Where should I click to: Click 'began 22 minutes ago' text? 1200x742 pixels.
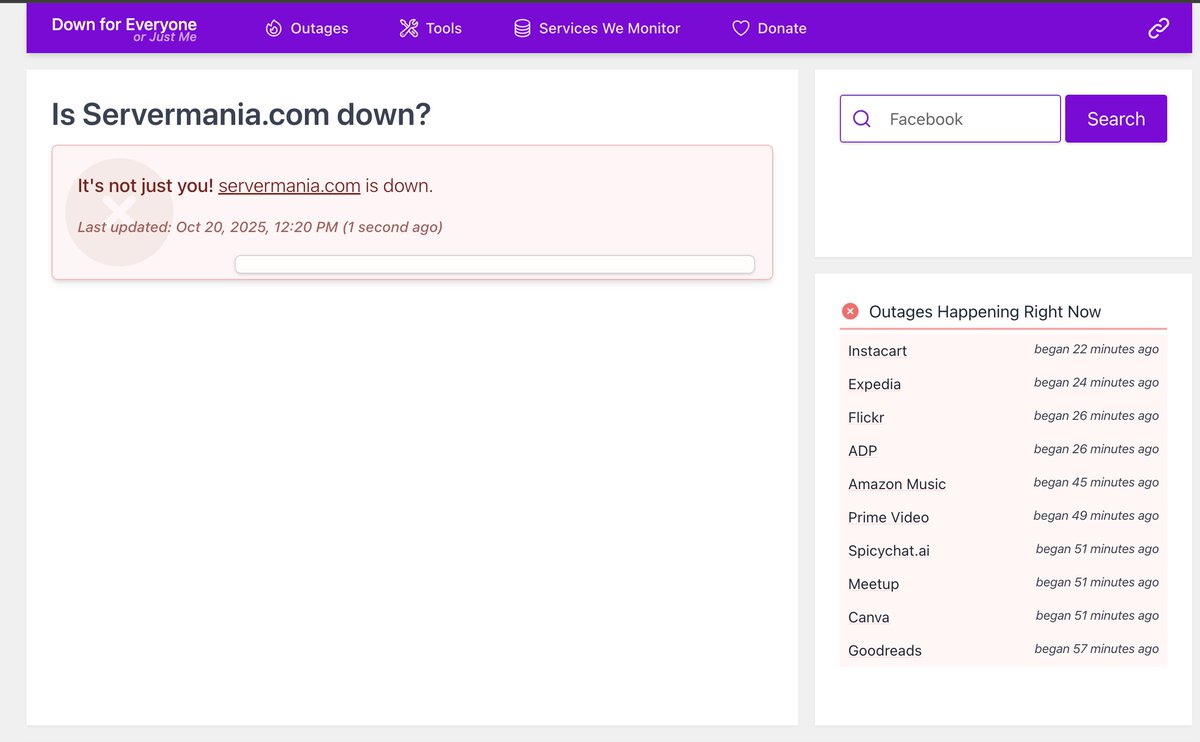(x=1096, y=349)
